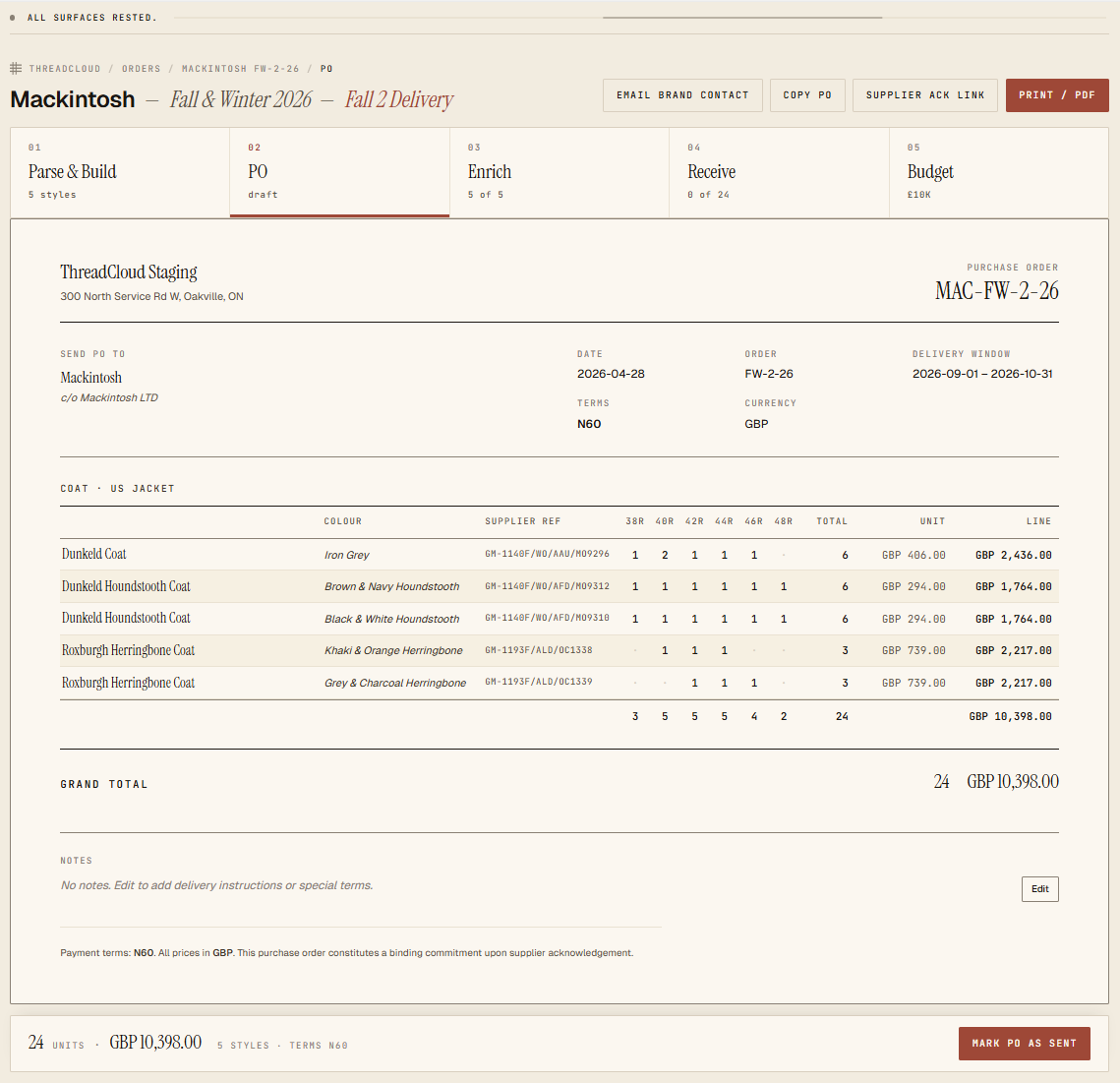This screenshot has width=1120, height=1083.
Task: Click supplier ref GM-1140F/WO/AFD/M09312
Action: pos(547,586)
